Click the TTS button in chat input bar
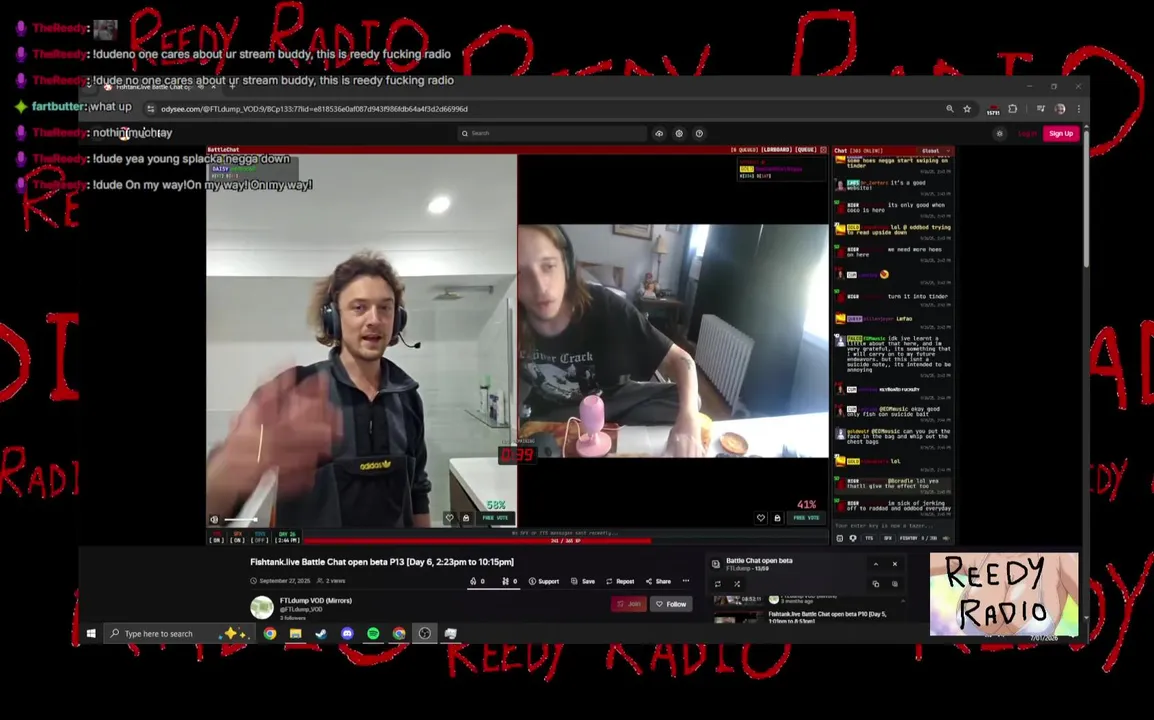The width and height of the screenshot is (1154, 720). [869, 538]
